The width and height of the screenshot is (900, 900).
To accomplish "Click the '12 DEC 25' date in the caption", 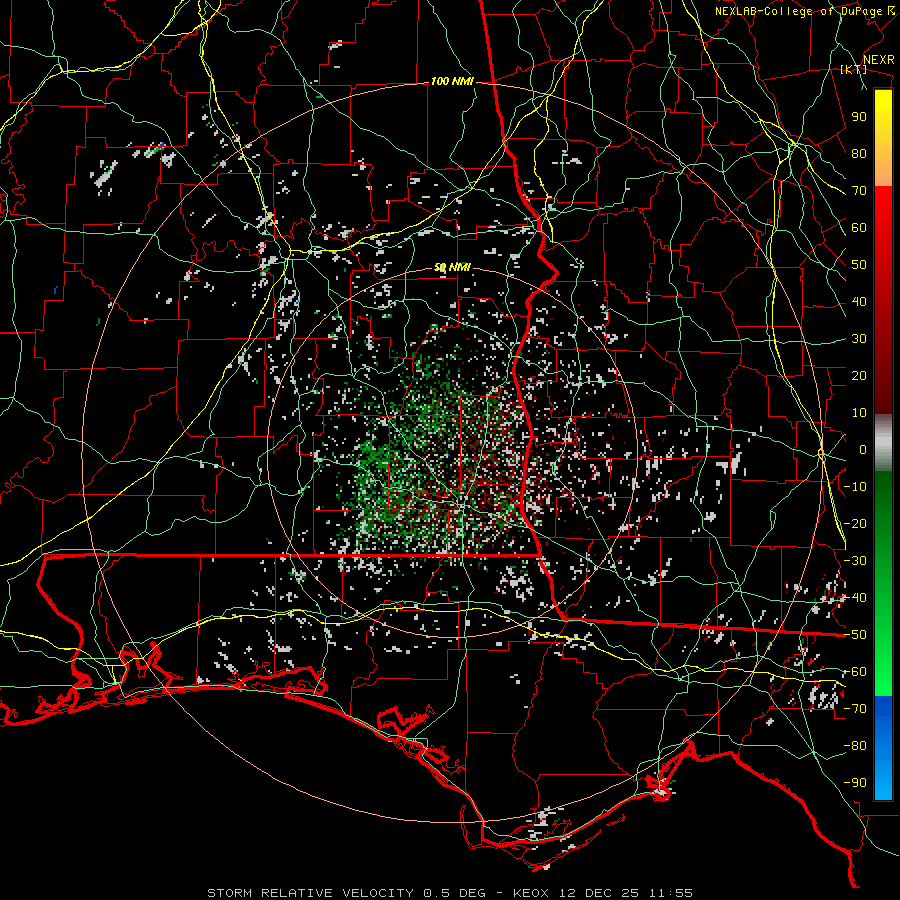I will [598, 893].
